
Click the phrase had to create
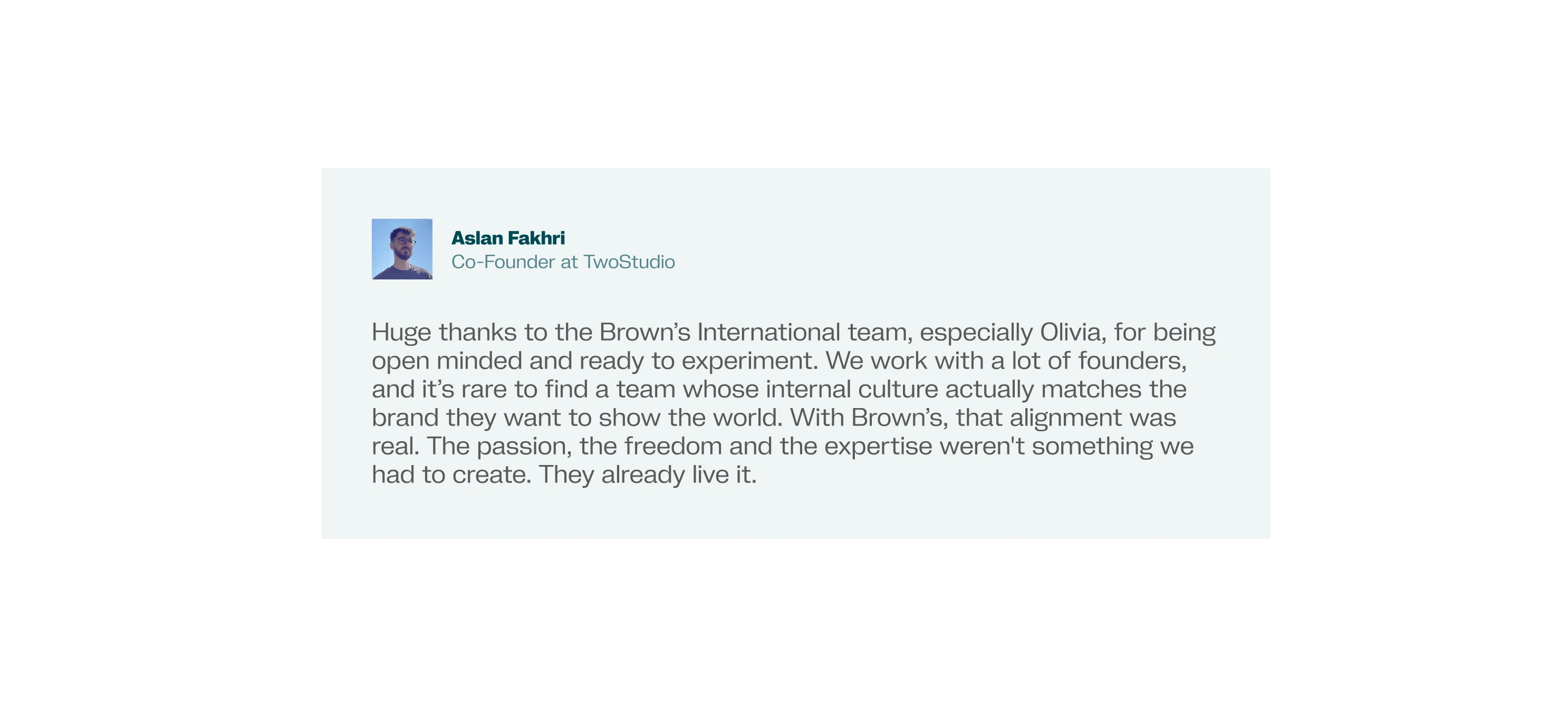pyautogui.click(x=451, y=474)
